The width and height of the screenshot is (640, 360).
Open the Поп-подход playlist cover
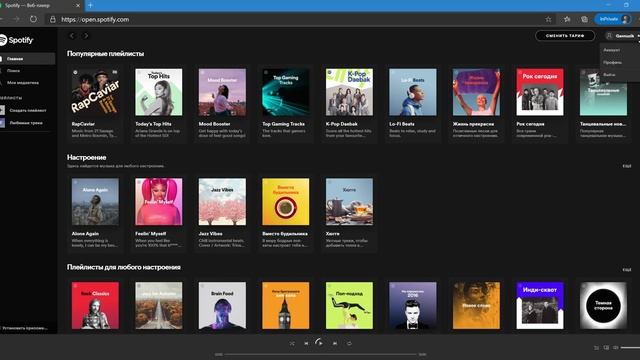point(349,305)
